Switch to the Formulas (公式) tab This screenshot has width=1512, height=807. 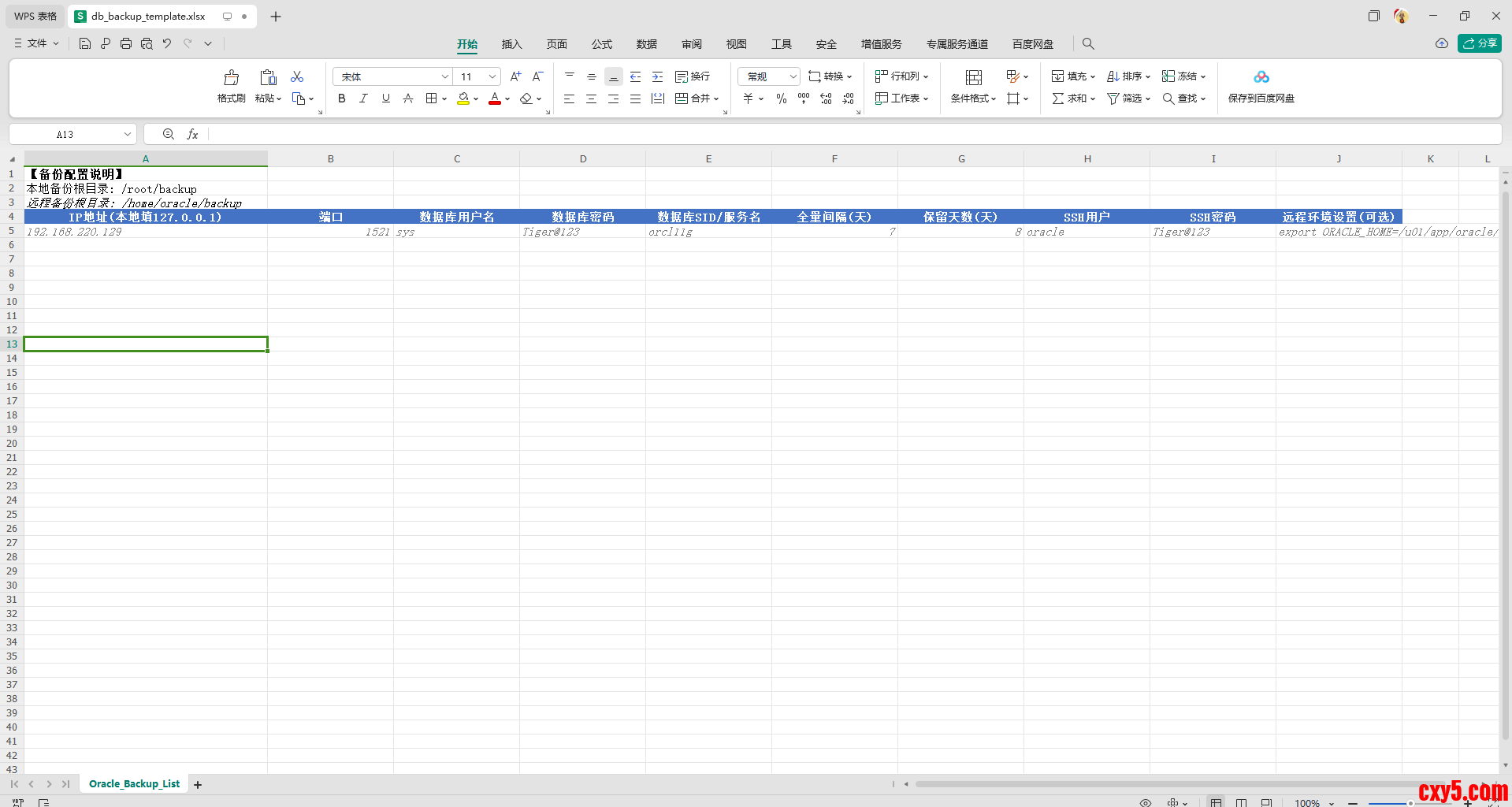click(602, 44)
